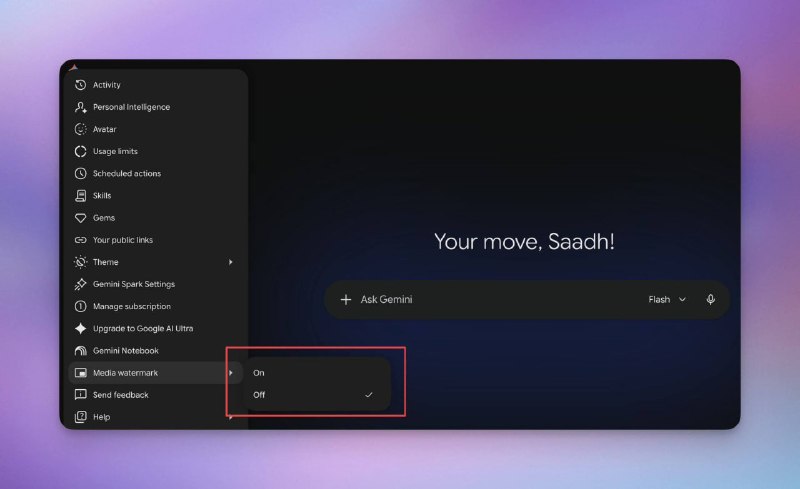Click the Send feedback speech bubble icon
The image size is (800, 489).
point(81,395)
